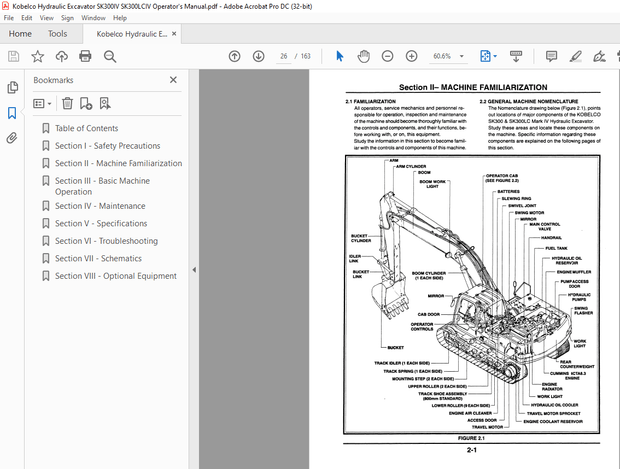
Task: Find current bookmark icon
Action: click(x=105, y=103)
